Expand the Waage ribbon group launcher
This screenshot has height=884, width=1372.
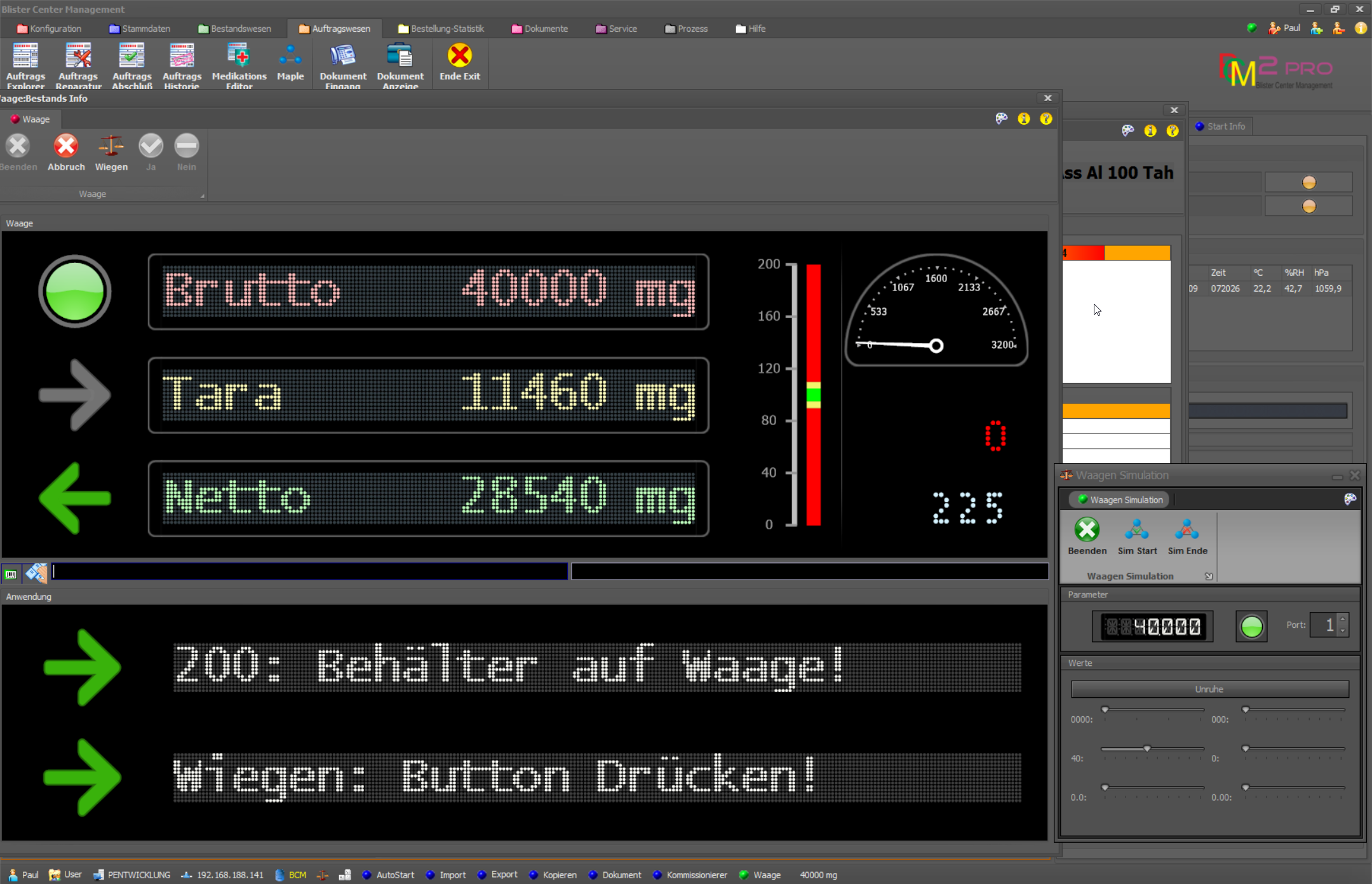(203, 196)
